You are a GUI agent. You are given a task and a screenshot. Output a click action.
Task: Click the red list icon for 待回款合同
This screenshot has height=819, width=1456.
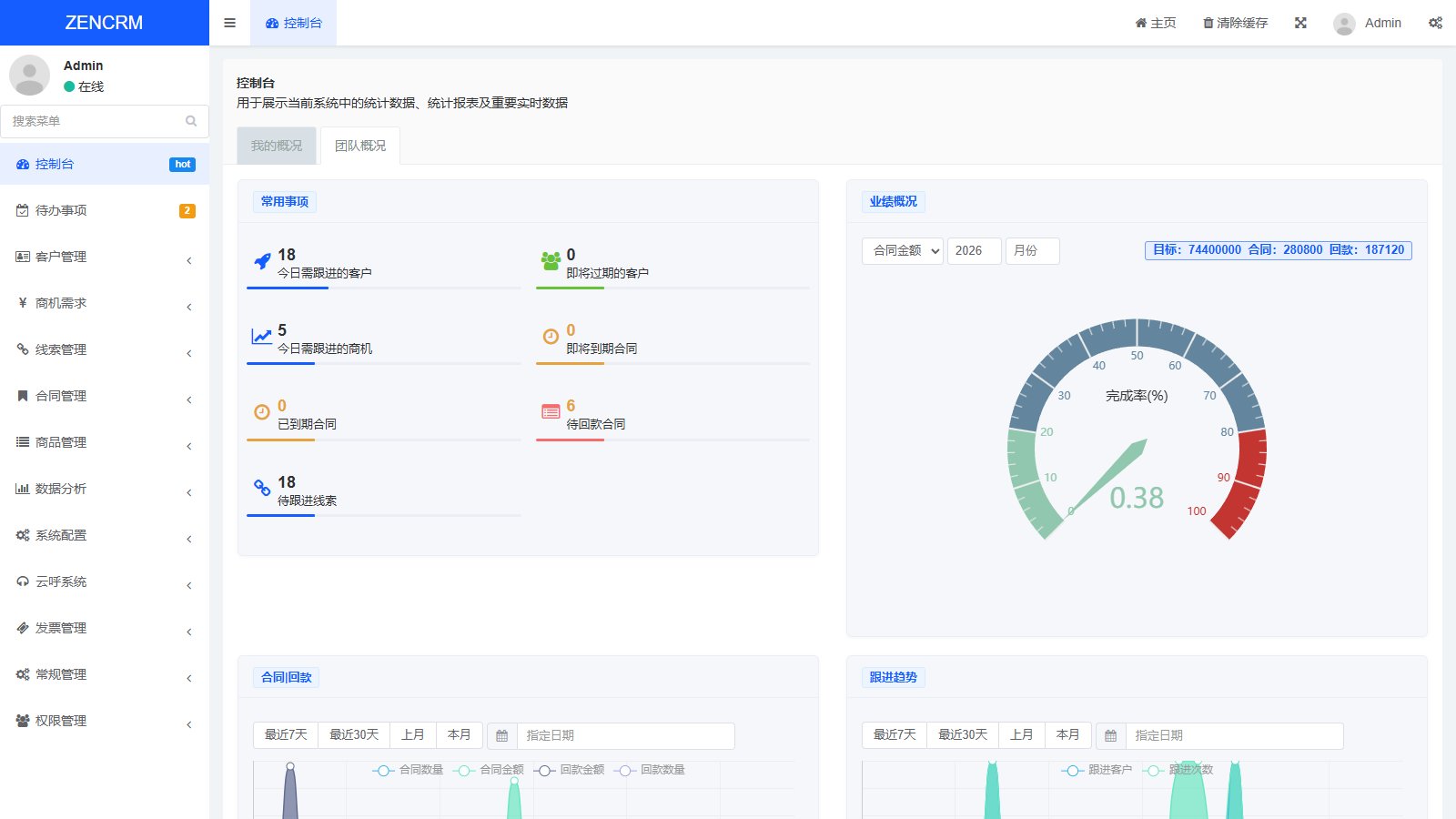(551, 412)
